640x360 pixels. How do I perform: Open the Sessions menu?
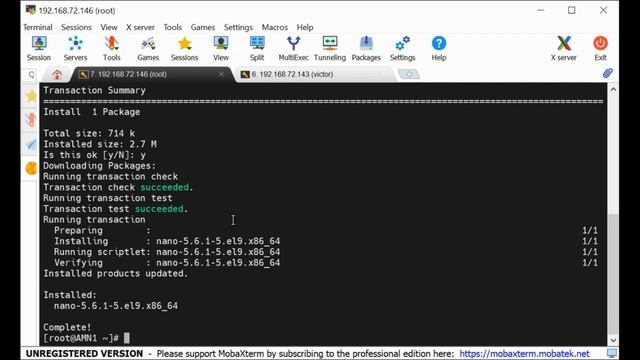coord(76,27)
